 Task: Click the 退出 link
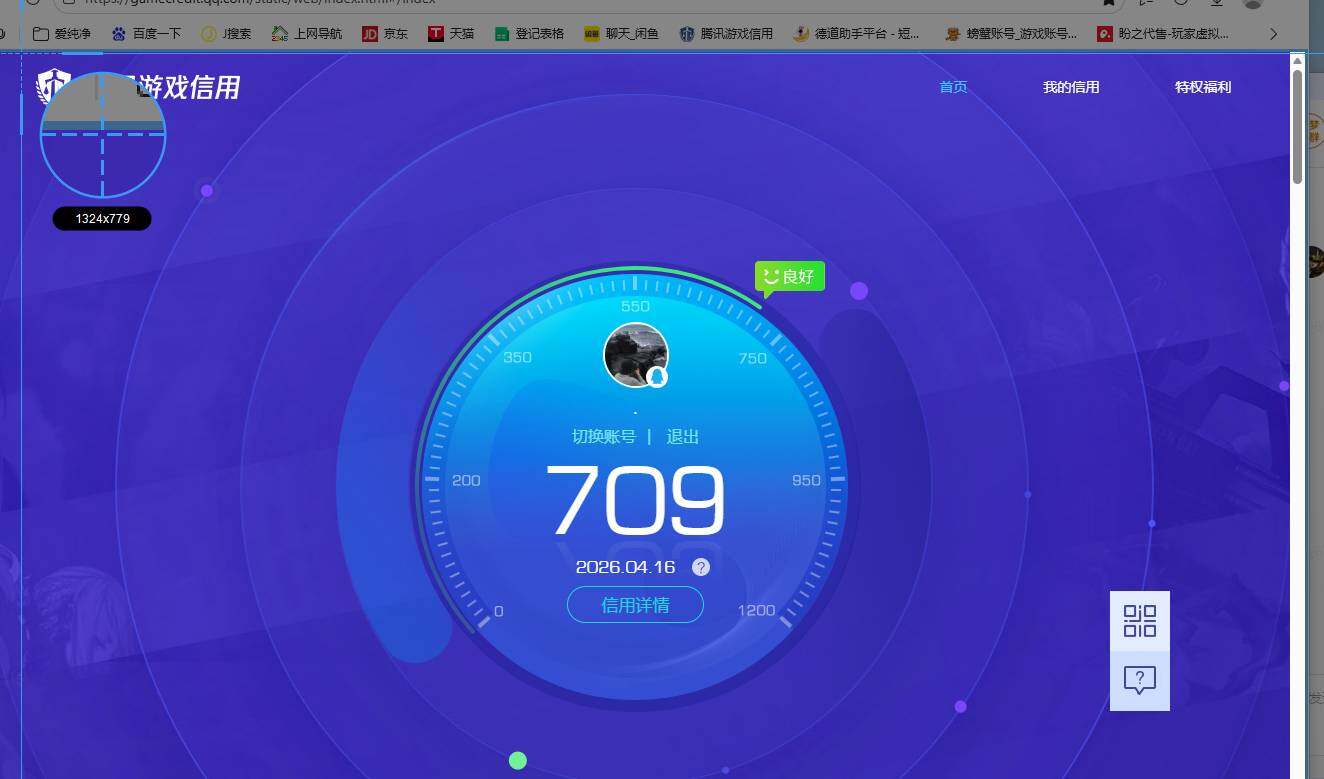click(x=683, y=437)
